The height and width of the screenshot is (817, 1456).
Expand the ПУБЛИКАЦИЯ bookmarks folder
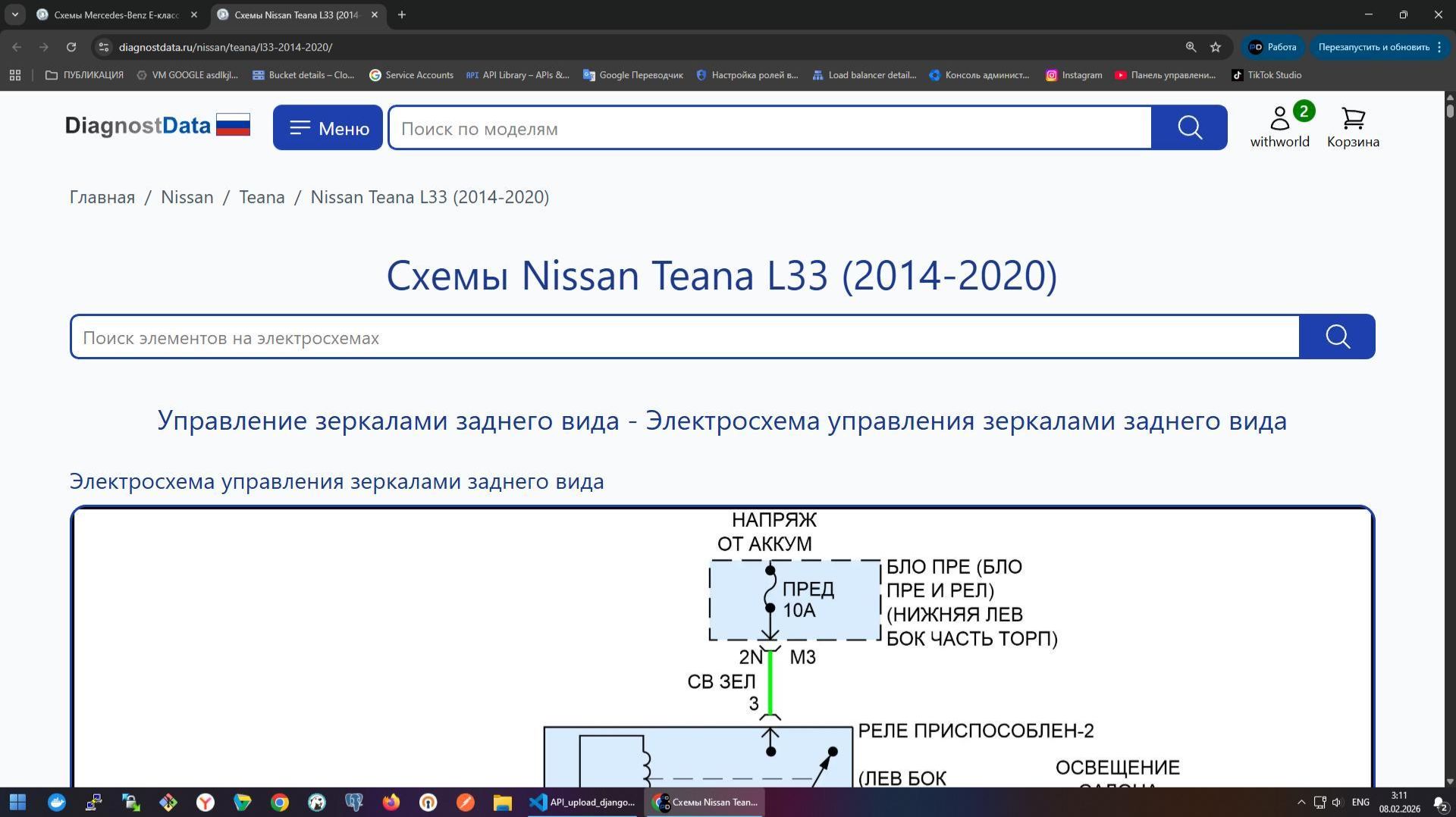(84, 75)
